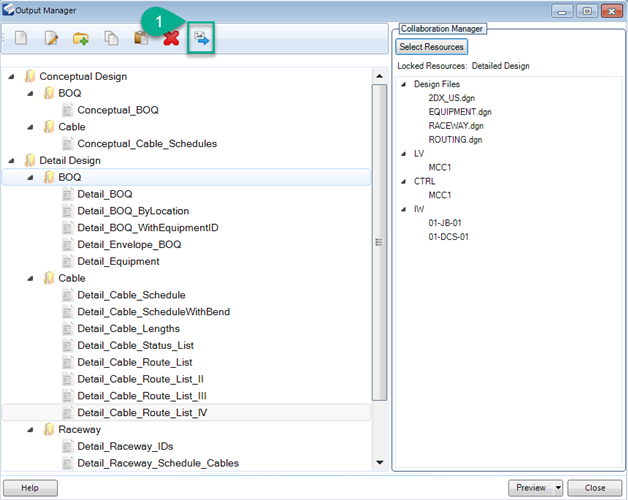The image size is (628, 500).
Task: Click the New report blank page icon
Action: tap(21, 38)
